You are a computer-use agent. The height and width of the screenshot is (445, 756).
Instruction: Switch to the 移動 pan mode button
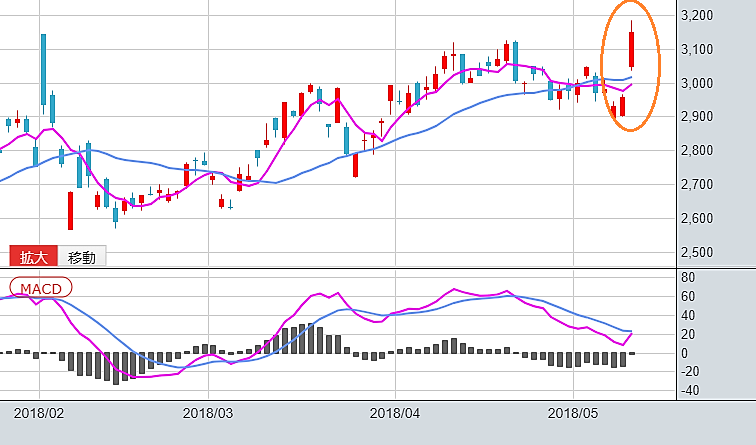point(81,256)
